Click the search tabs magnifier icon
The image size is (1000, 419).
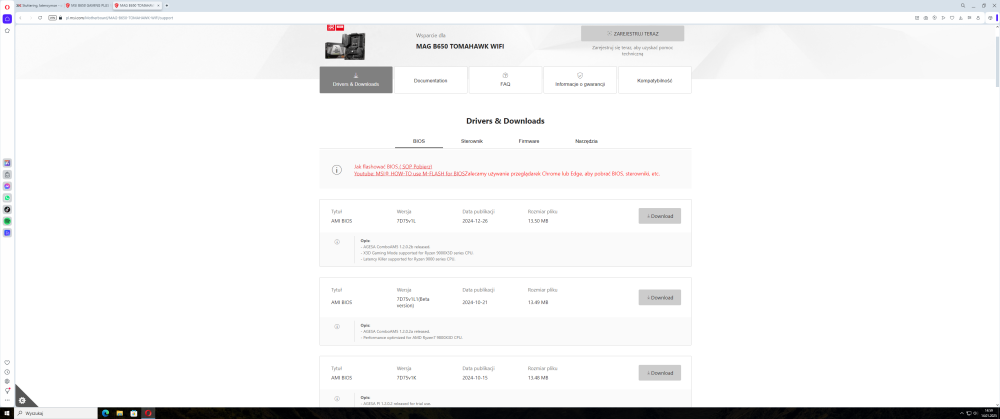pyautogui.click(x=962, y=5)
